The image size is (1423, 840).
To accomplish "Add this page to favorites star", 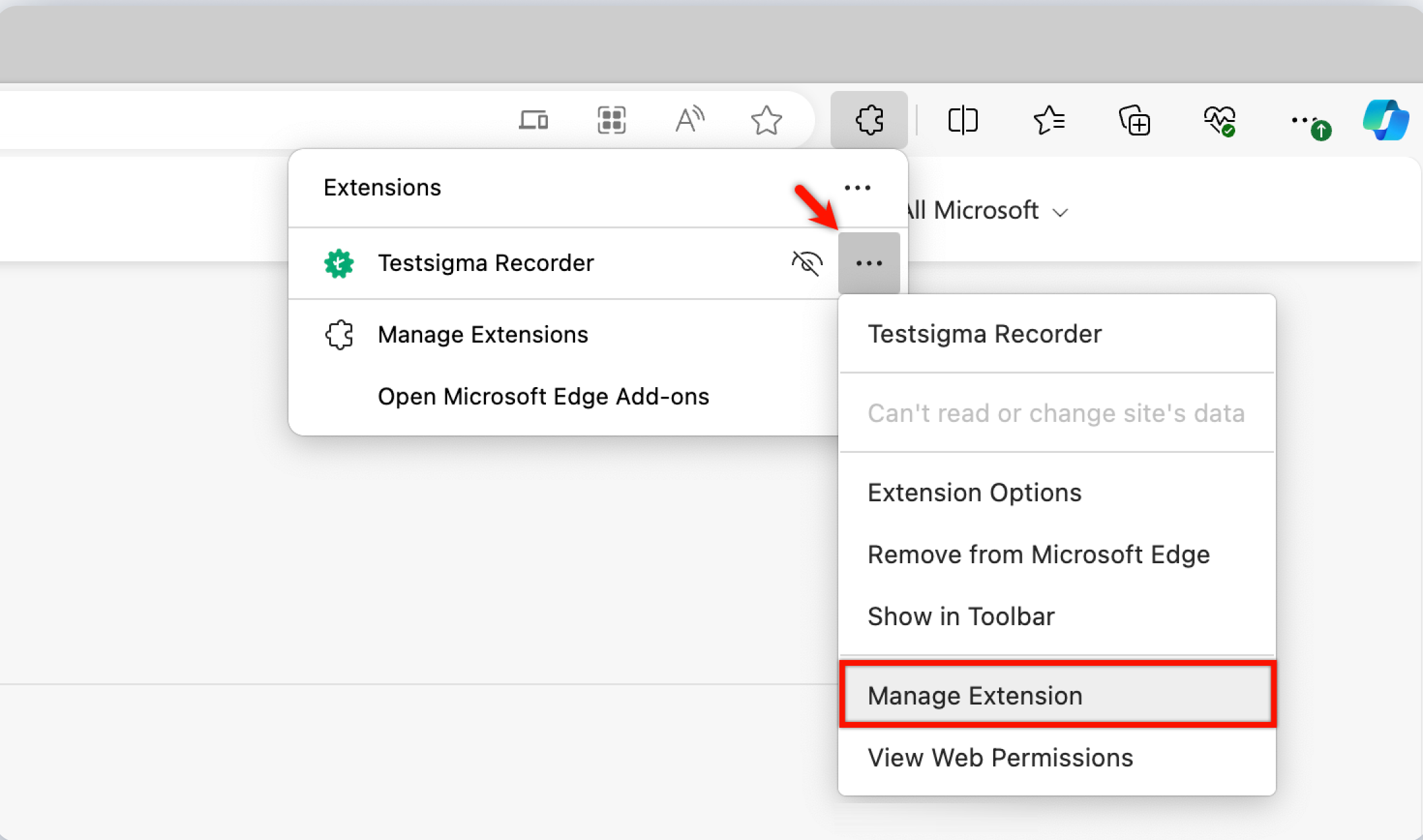I will pyautogui.click(x=766, y=120).
